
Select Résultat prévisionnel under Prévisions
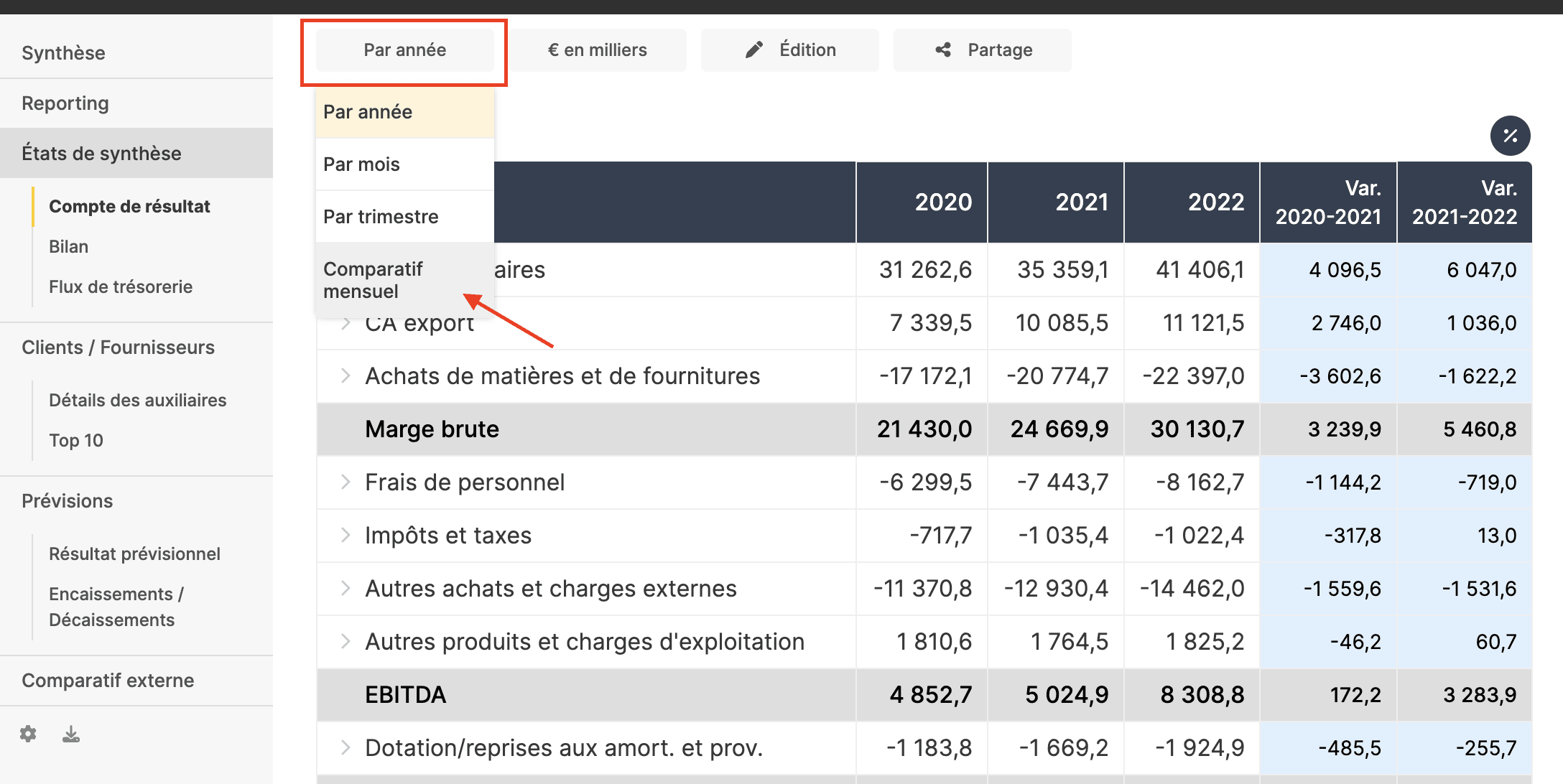tap(134, 554)
